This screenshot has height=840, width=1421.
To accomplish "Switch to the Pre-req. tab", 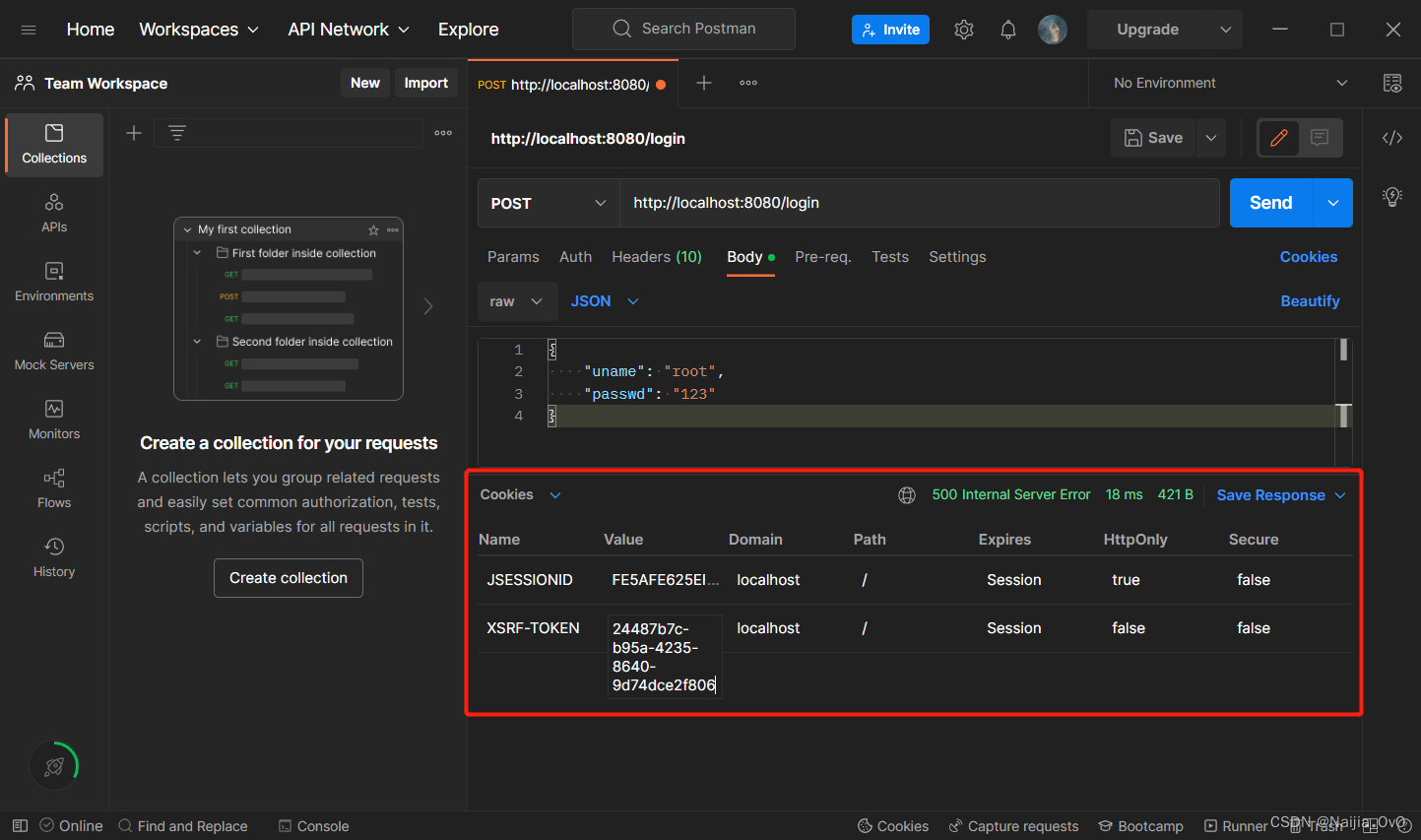I will coord(823,257).
